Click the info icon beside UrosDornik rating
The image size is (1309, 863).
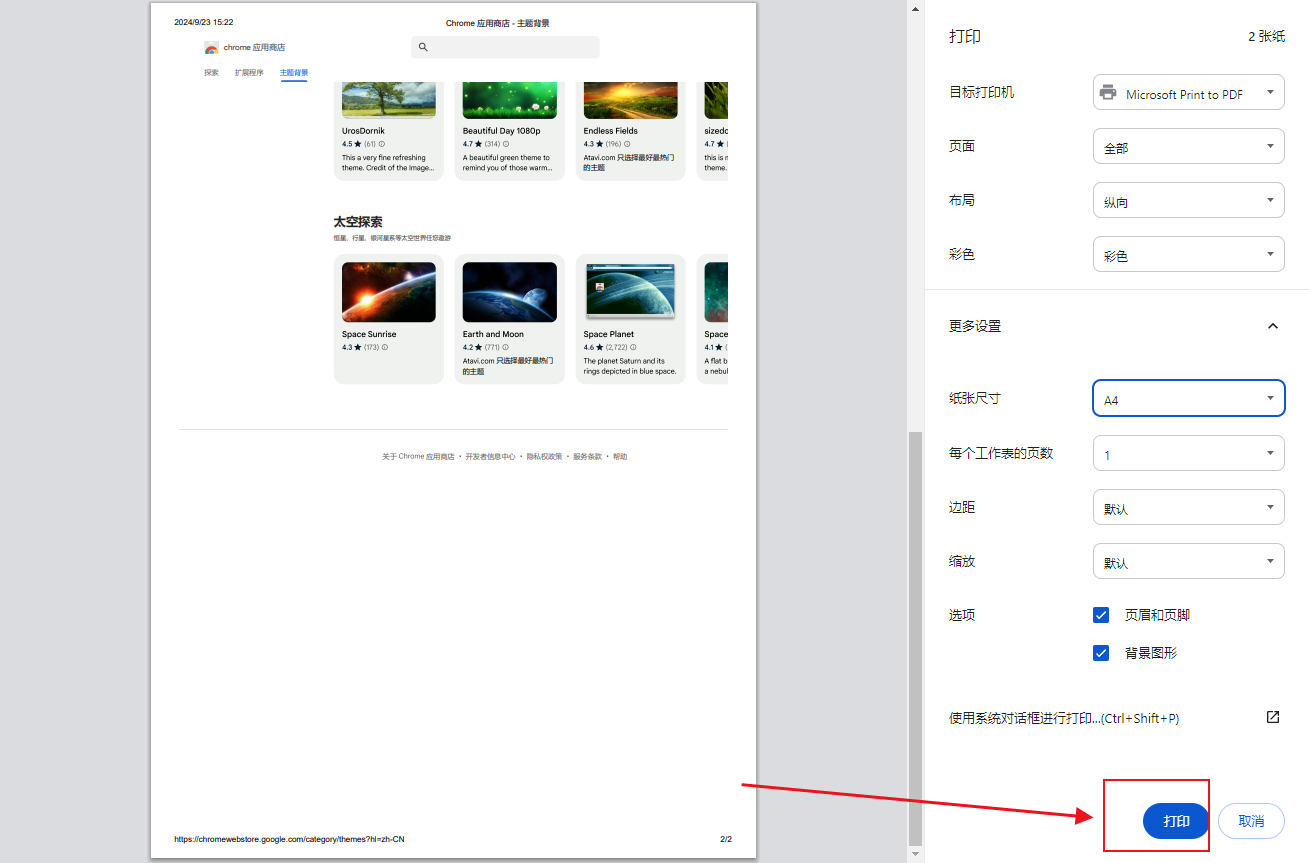click(x=382, y=144)
